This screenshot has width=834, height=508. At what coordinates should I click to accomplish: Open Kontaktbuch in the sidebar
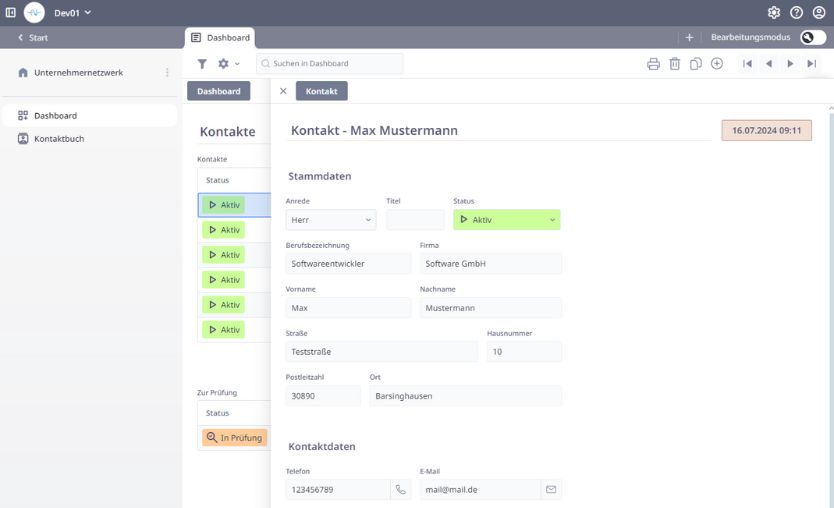59,139
